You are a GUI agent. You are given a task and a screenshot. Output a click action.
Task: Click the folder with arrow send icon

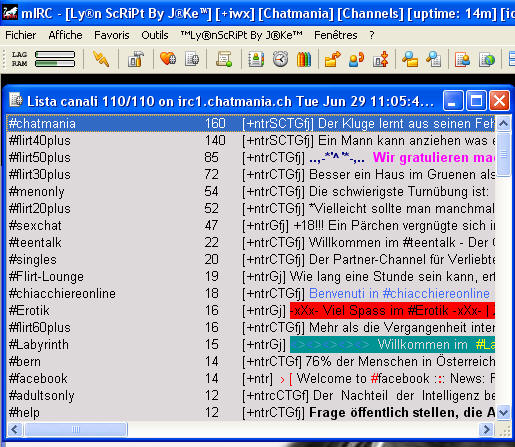click(x=332, y=59)
